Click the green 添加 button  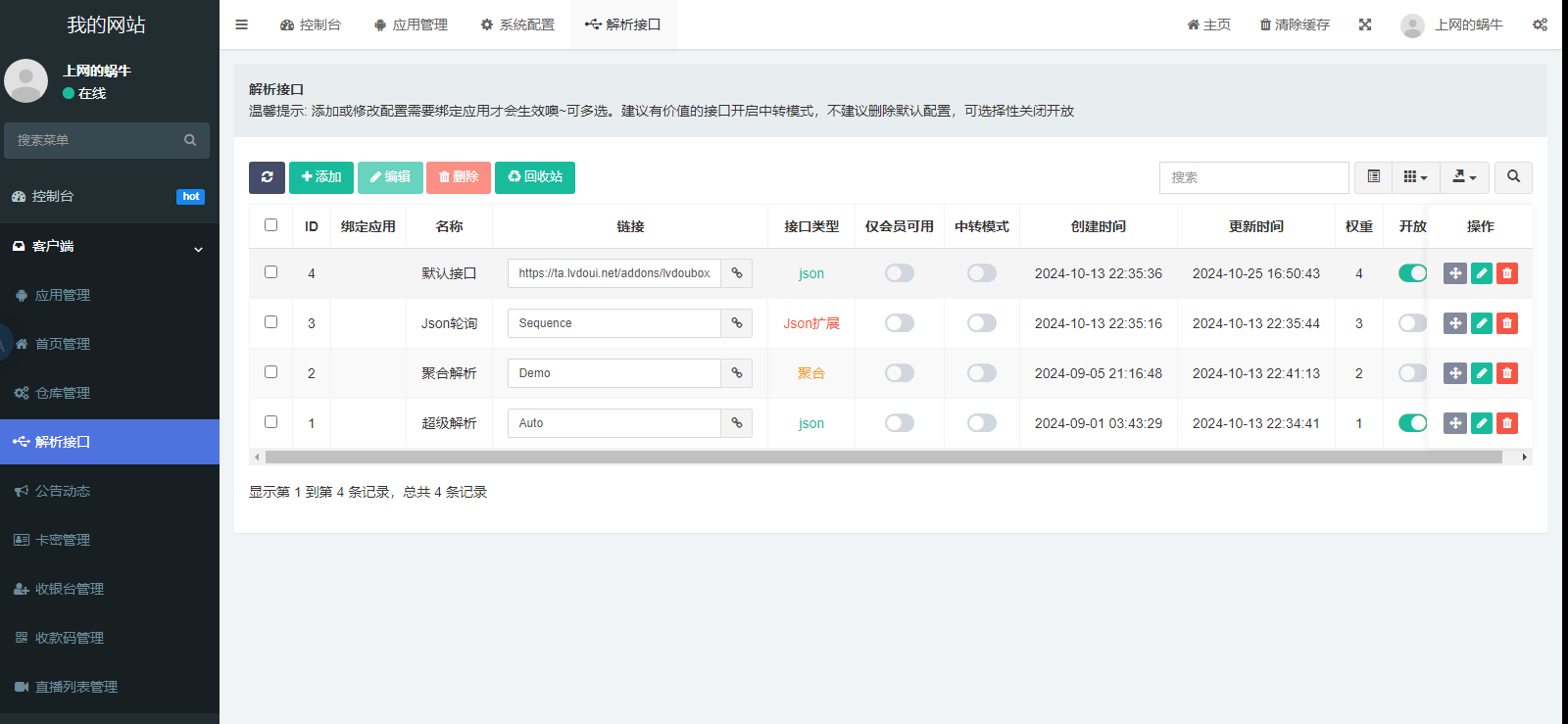click(x=321, y=177)
